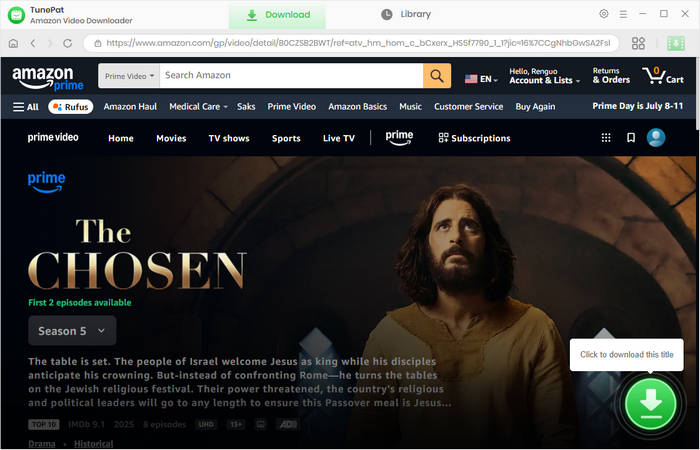
Task: Open the grid apps icon beside address bar
Action: click(638, 43)
